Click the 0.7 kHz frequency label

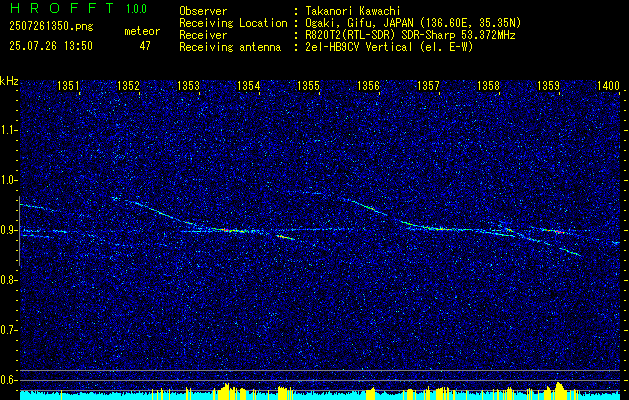(x=9, y=330)
